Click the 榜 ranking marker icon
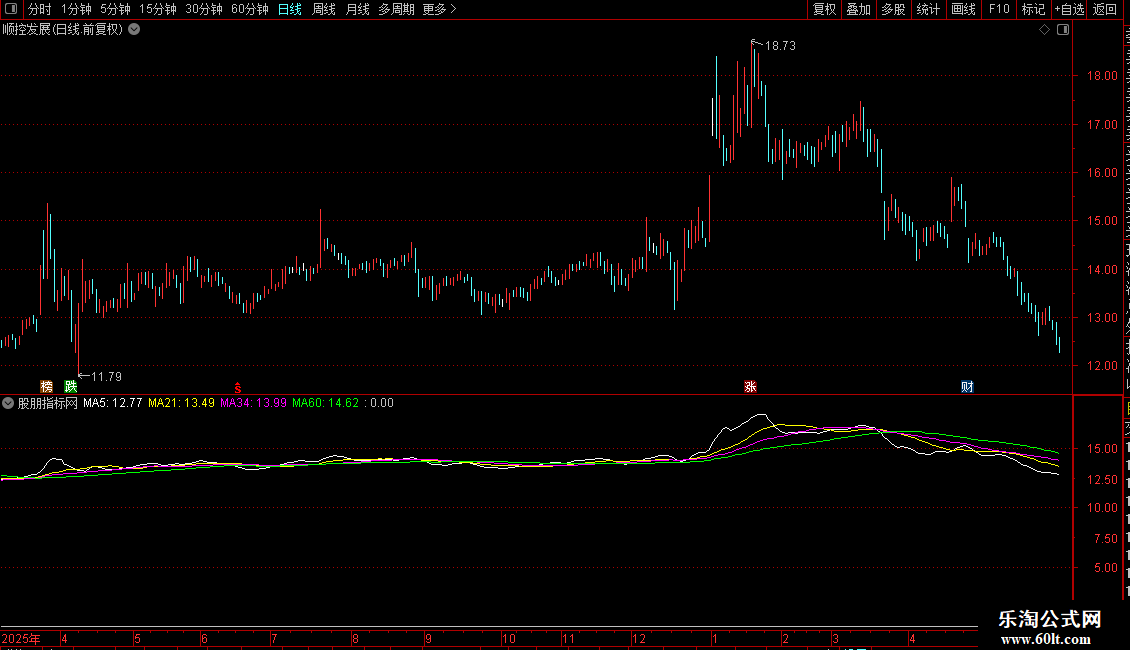This screenshot has height=650, width=1130. pos(47,387)
